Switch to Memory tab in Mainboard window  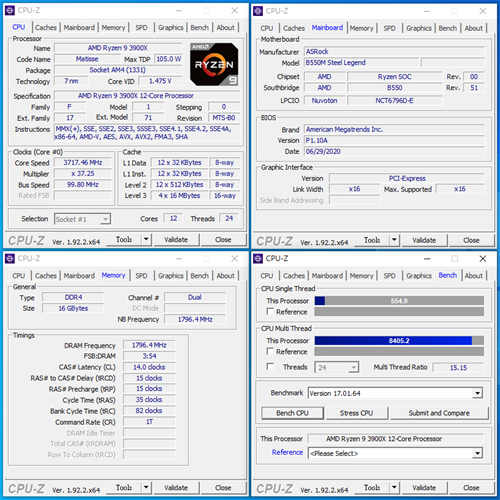(x=361, y=28)
